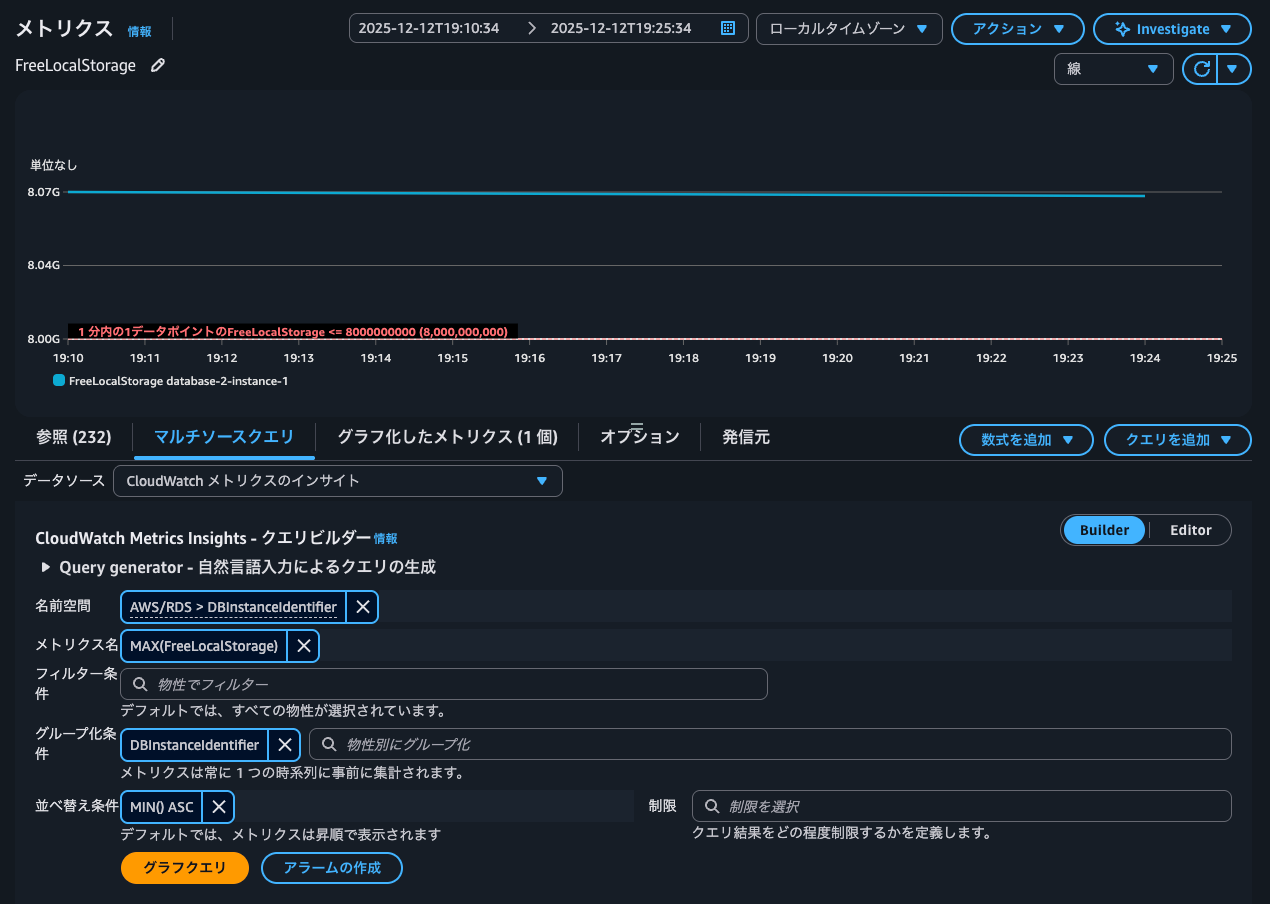The image size is (1270, 904).
Task: Select Builder mode in the query builder
Action: [x=1104, y=530]
